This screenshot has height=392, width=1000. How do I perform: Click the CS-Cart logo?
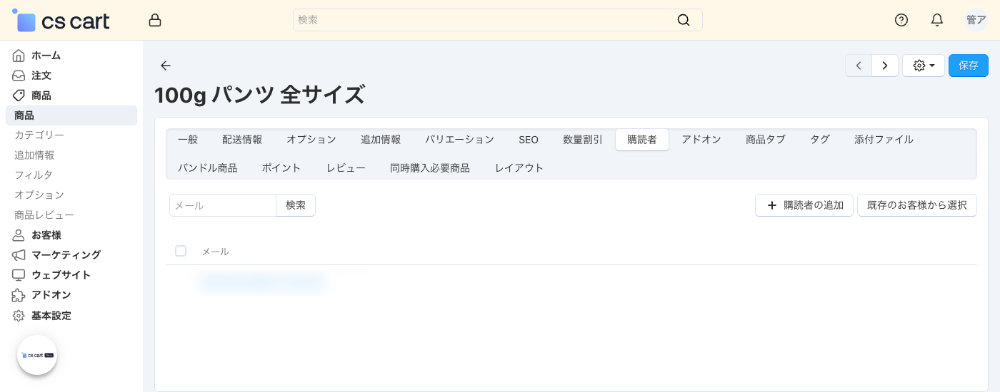point(61,20)
